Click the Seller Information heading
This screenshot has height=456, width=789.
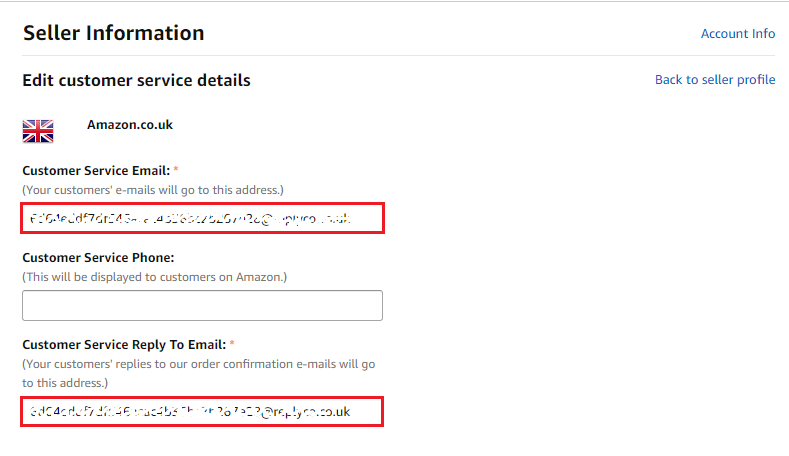click(x=113, y=33)
